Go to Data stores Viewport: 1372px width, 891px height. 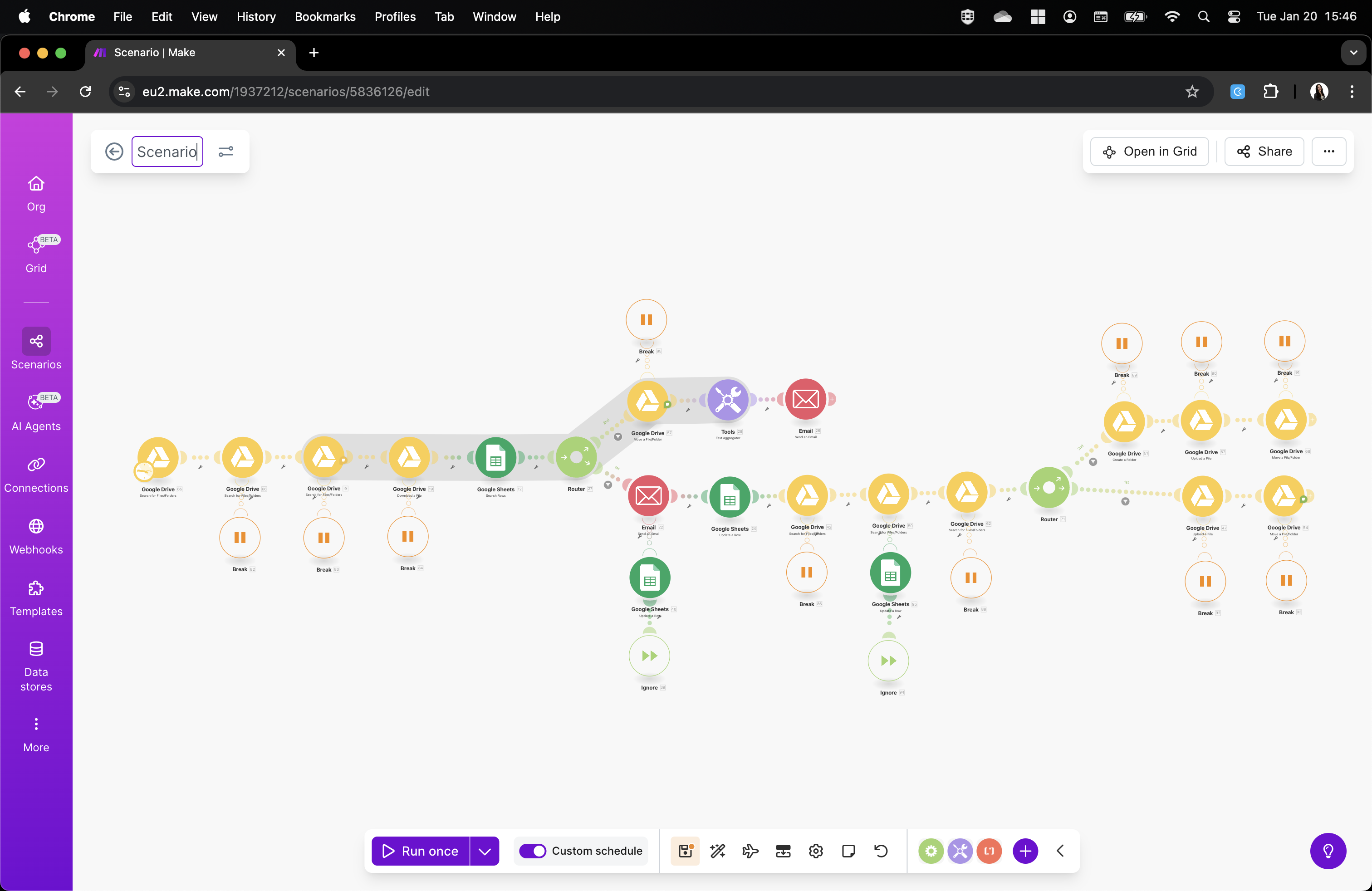point(36,666)
